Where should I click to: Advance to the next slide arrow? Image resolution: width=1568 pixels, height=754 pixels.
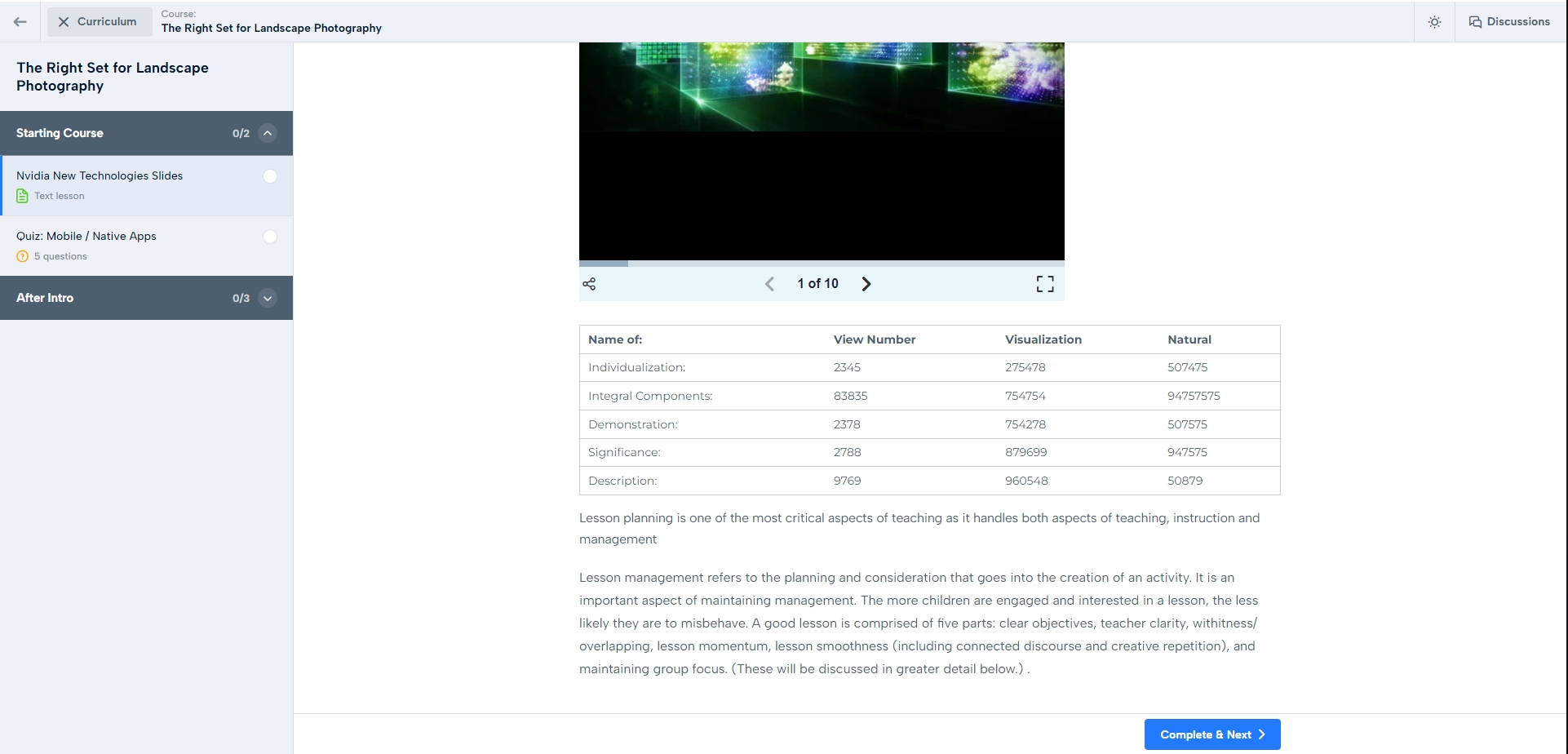coord(866,284)
